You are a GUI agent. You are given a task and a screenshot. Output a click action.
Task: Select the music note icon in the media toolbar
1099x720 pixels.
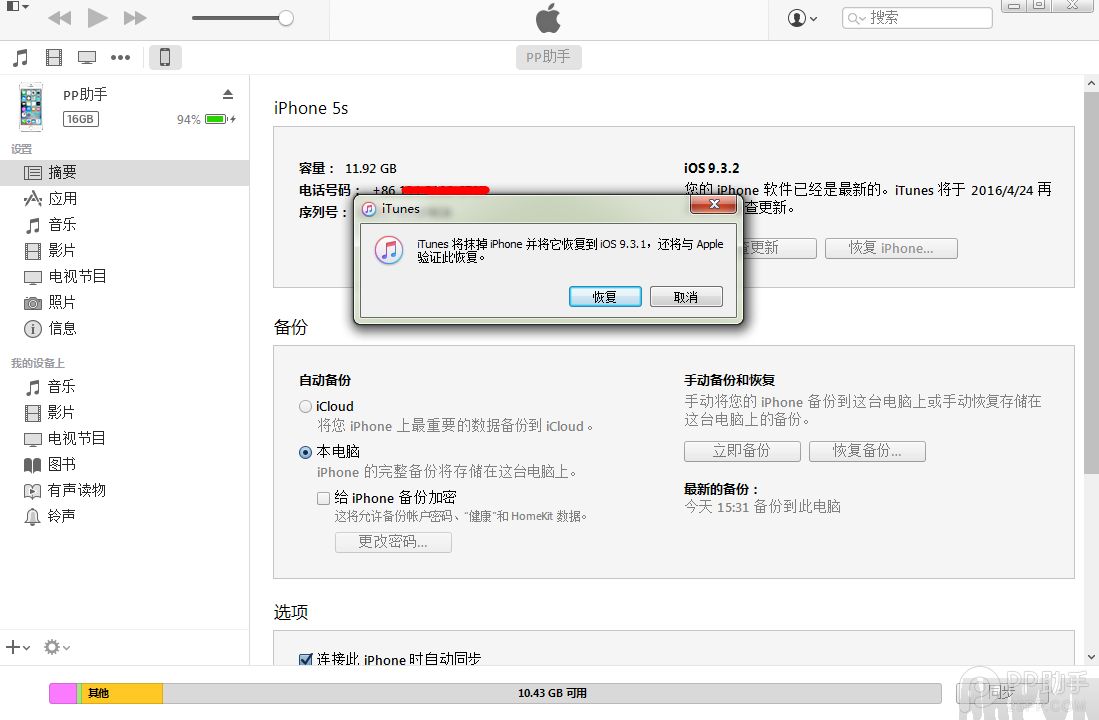18,57
